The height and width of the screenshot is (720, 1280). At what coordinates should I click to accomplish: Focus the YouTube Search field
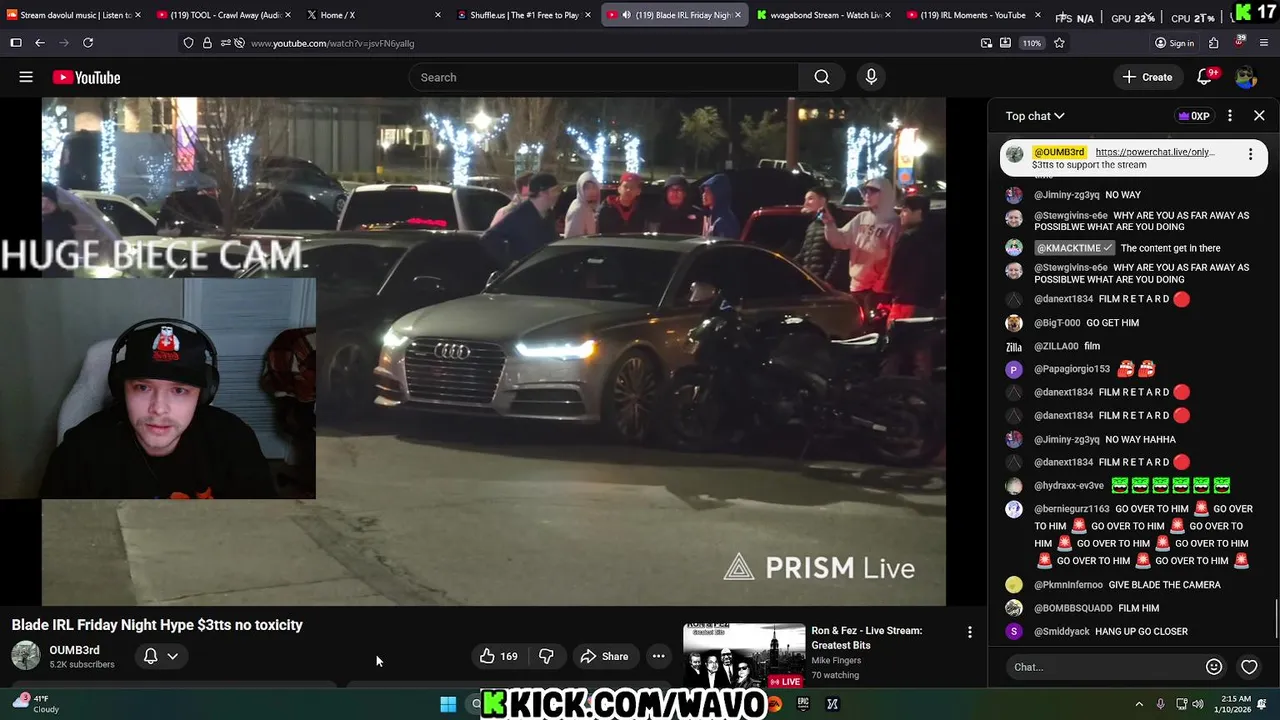pyautogui.click(x=604, y=77)
